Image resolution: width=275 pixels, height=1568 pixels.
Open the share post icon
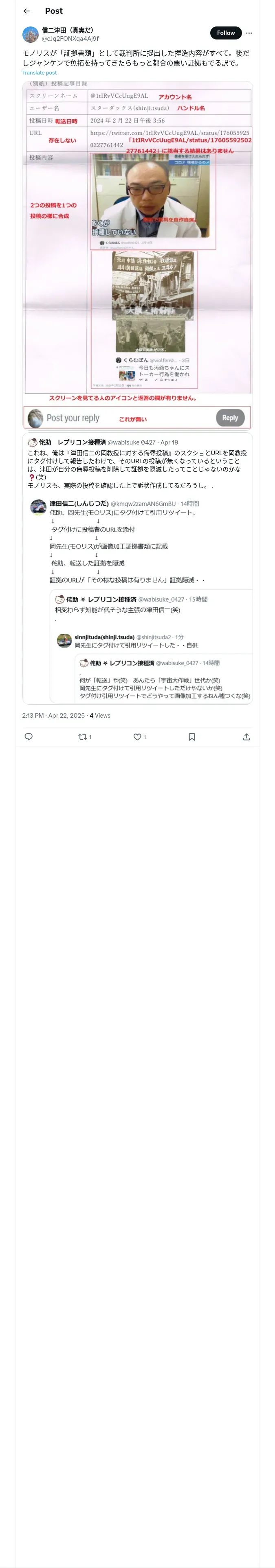246,736
